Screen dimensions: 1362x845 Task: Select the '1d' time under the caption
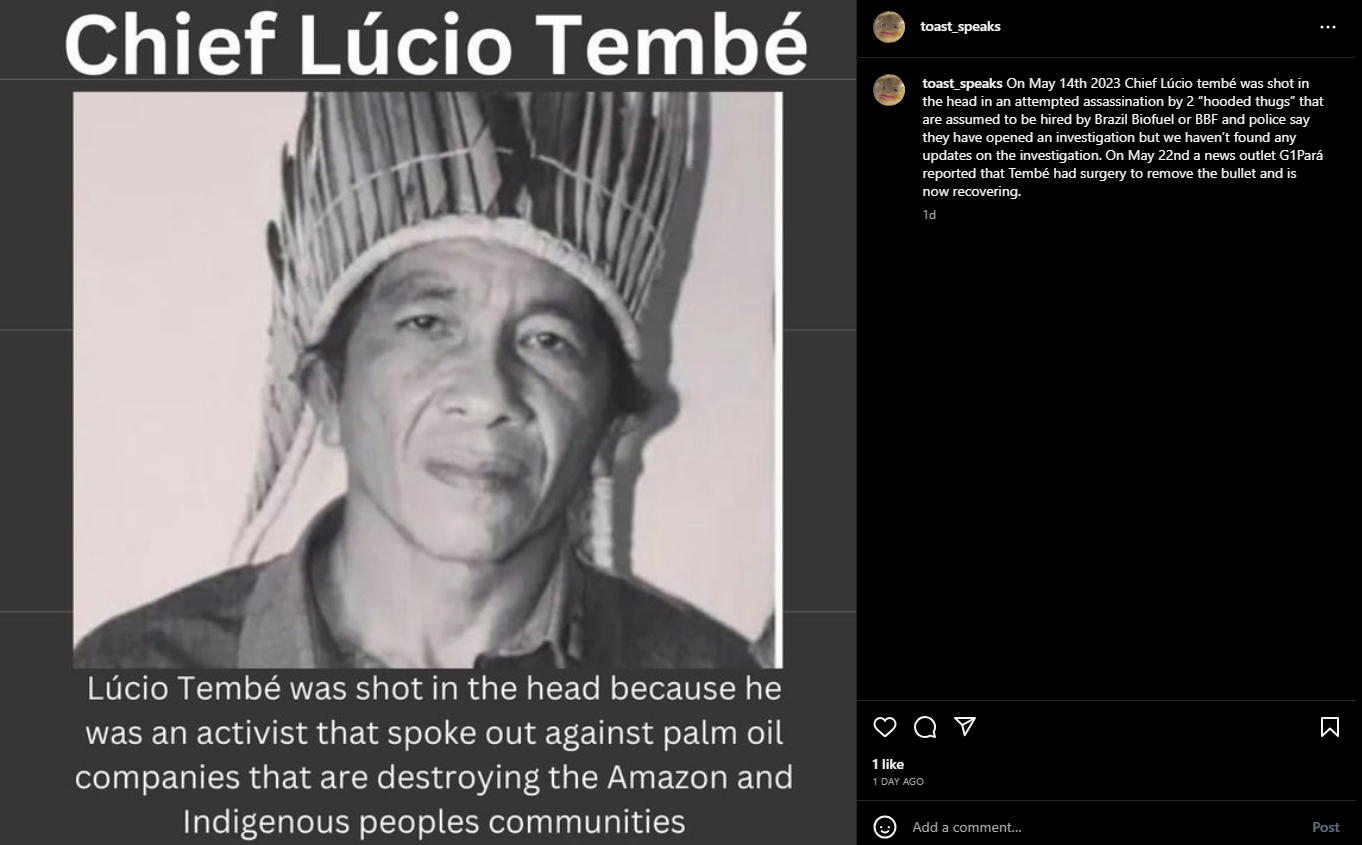929,214
